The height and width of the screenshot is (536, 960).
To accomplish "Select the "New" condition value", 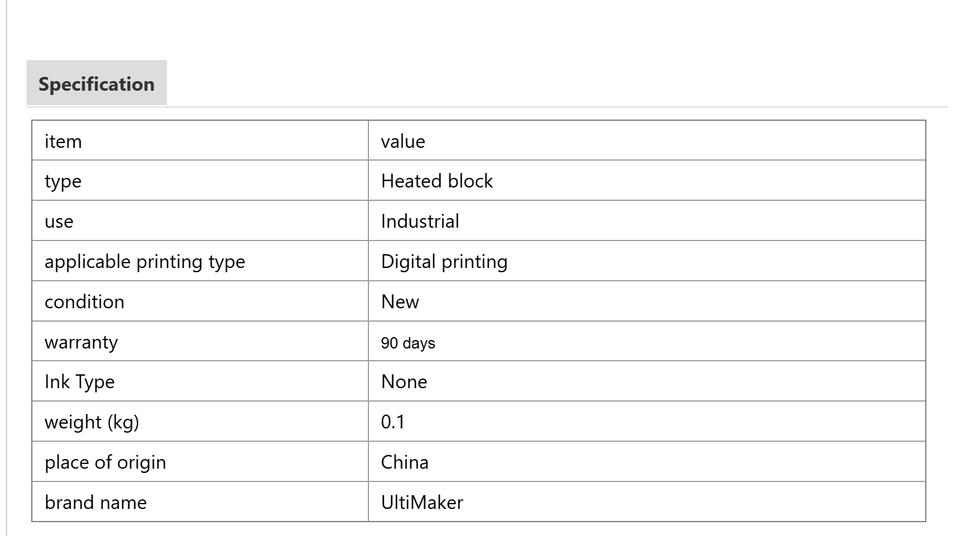I will 400,301.
